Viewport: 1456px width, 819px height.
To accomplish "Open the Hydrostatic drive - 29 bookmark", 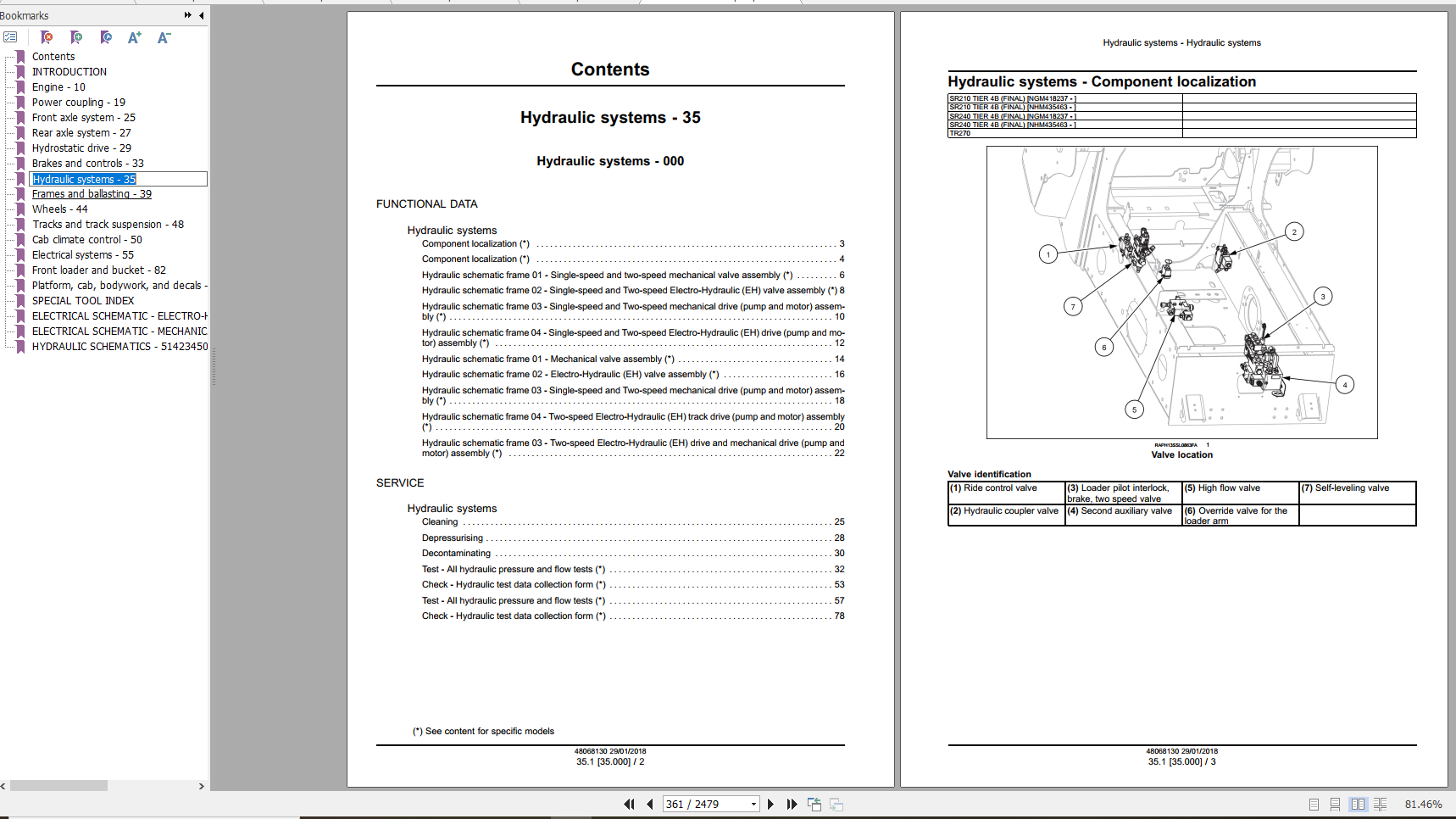I will coord(81,148).
